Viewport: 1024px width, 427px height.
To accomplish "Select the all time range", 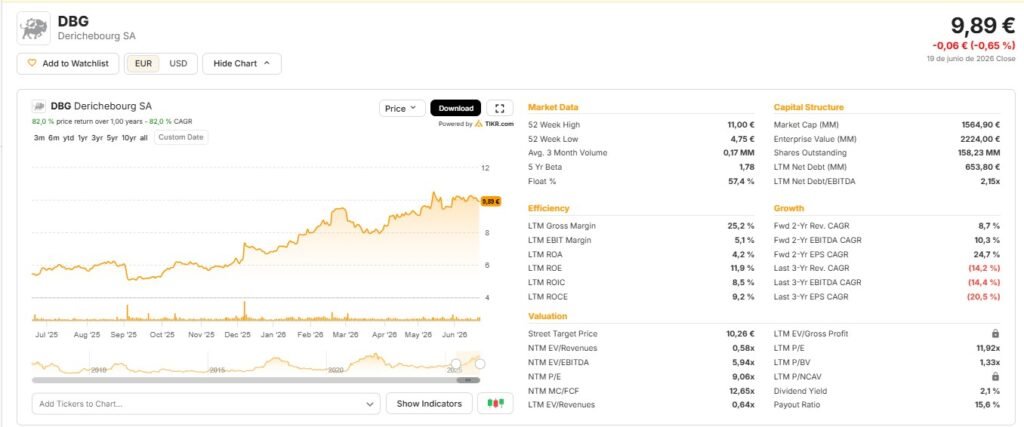I will [144, 138].
